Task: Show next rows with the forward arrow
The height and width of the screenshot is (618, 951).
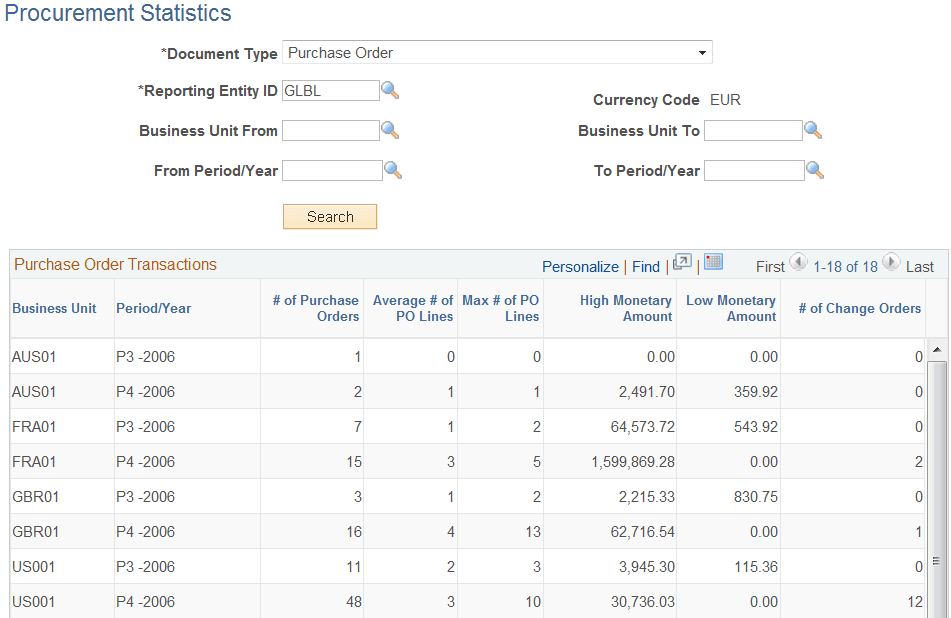Action: tap(889, 263)
